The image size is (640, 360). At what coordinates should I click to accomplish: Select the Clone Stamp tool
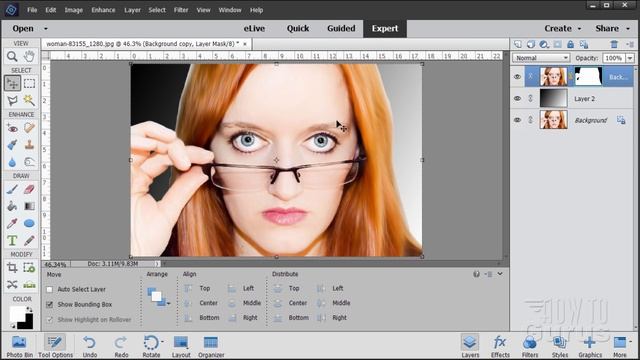29,145
